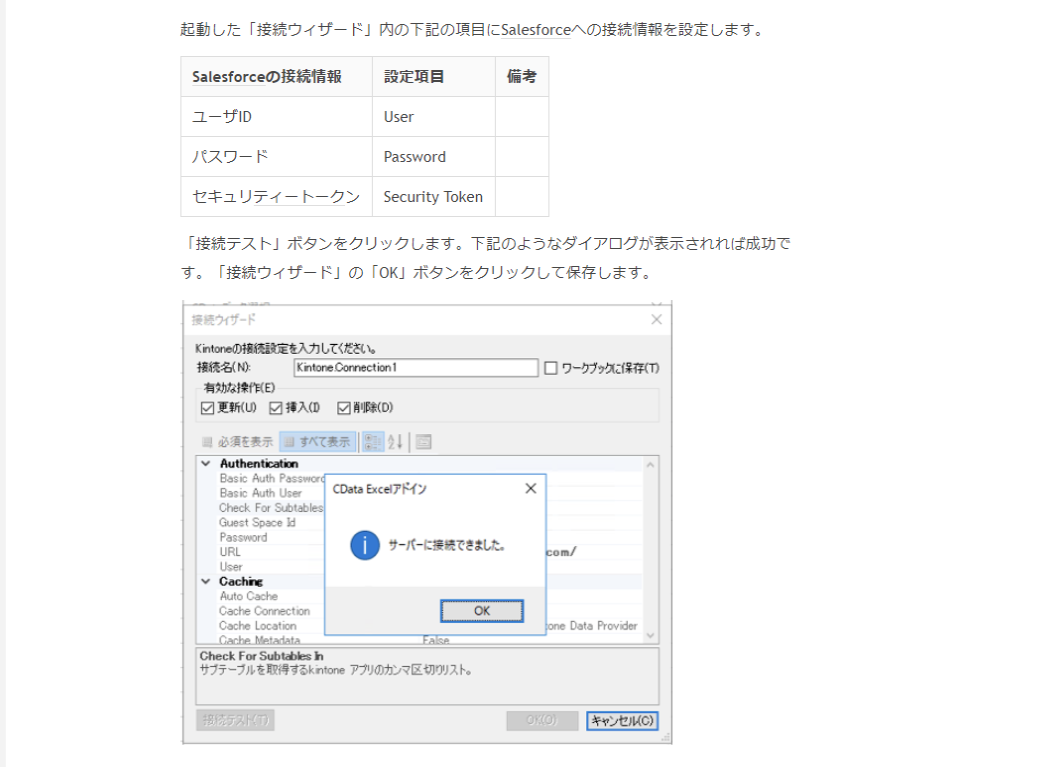Collapse the Caching property group
Viewport: 1047px width, 767px height.
205,582
